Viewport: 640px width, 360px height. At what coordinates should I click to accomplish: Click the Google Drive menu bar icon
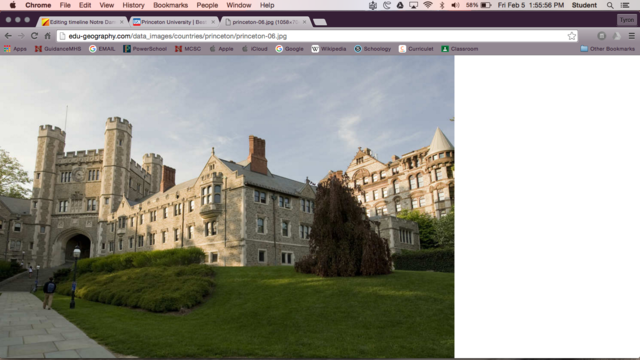point(400,5)
